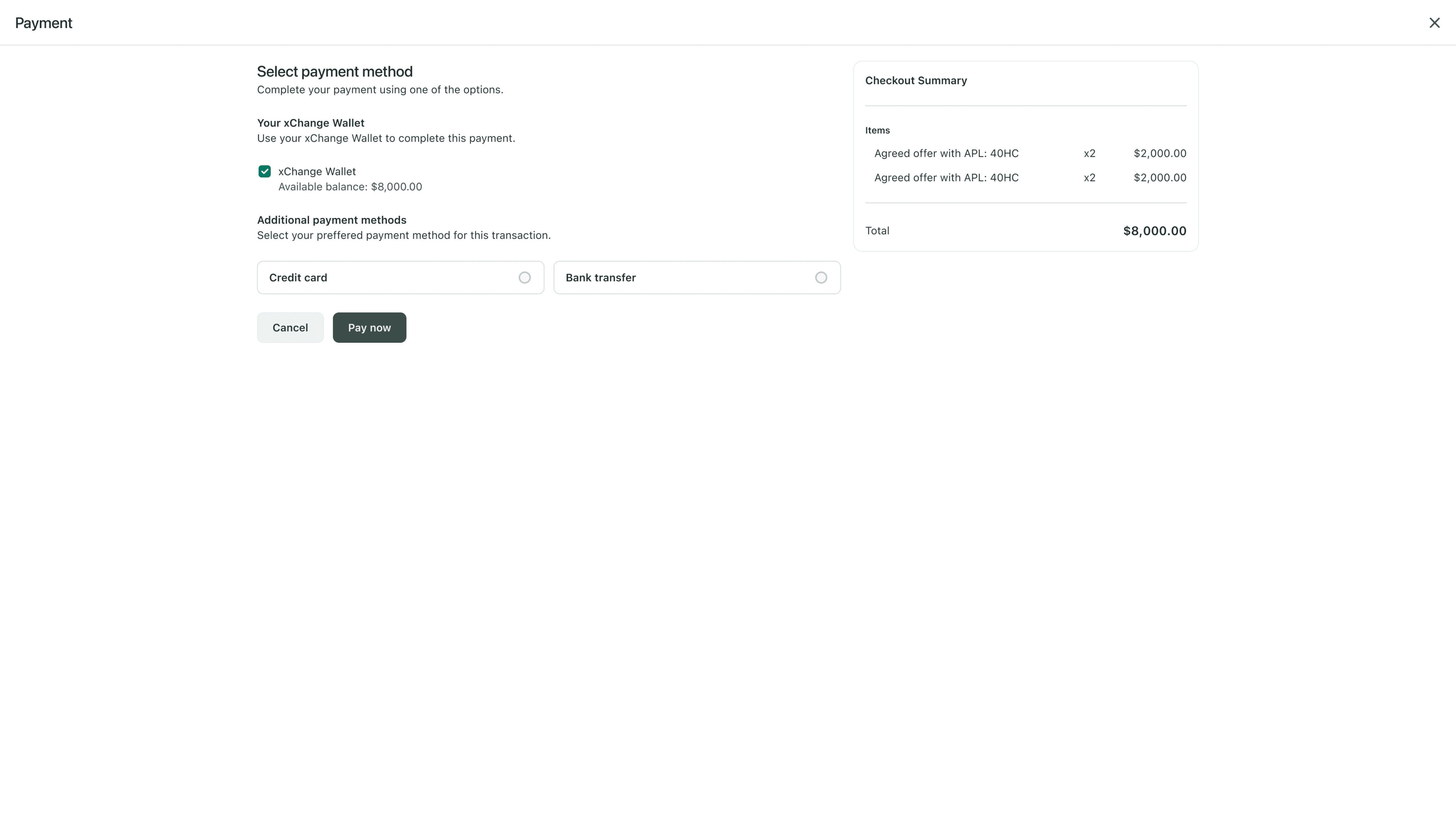This screenshot has width=1456, height=819.
Task: Click 'Use your xChange Wallet to complete this payment.'
Action: (x=386, y=138)
